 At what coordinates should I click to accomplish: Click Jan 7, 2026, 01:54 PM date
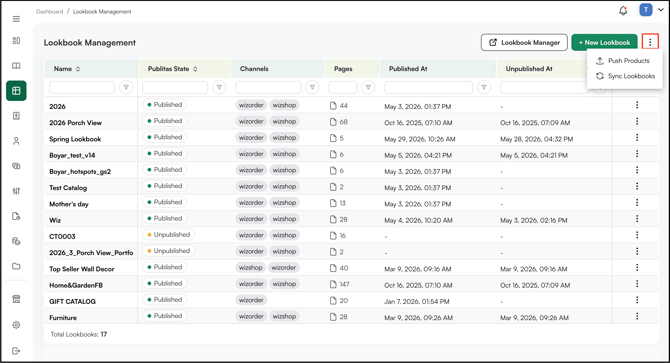[x=417, y=302]
